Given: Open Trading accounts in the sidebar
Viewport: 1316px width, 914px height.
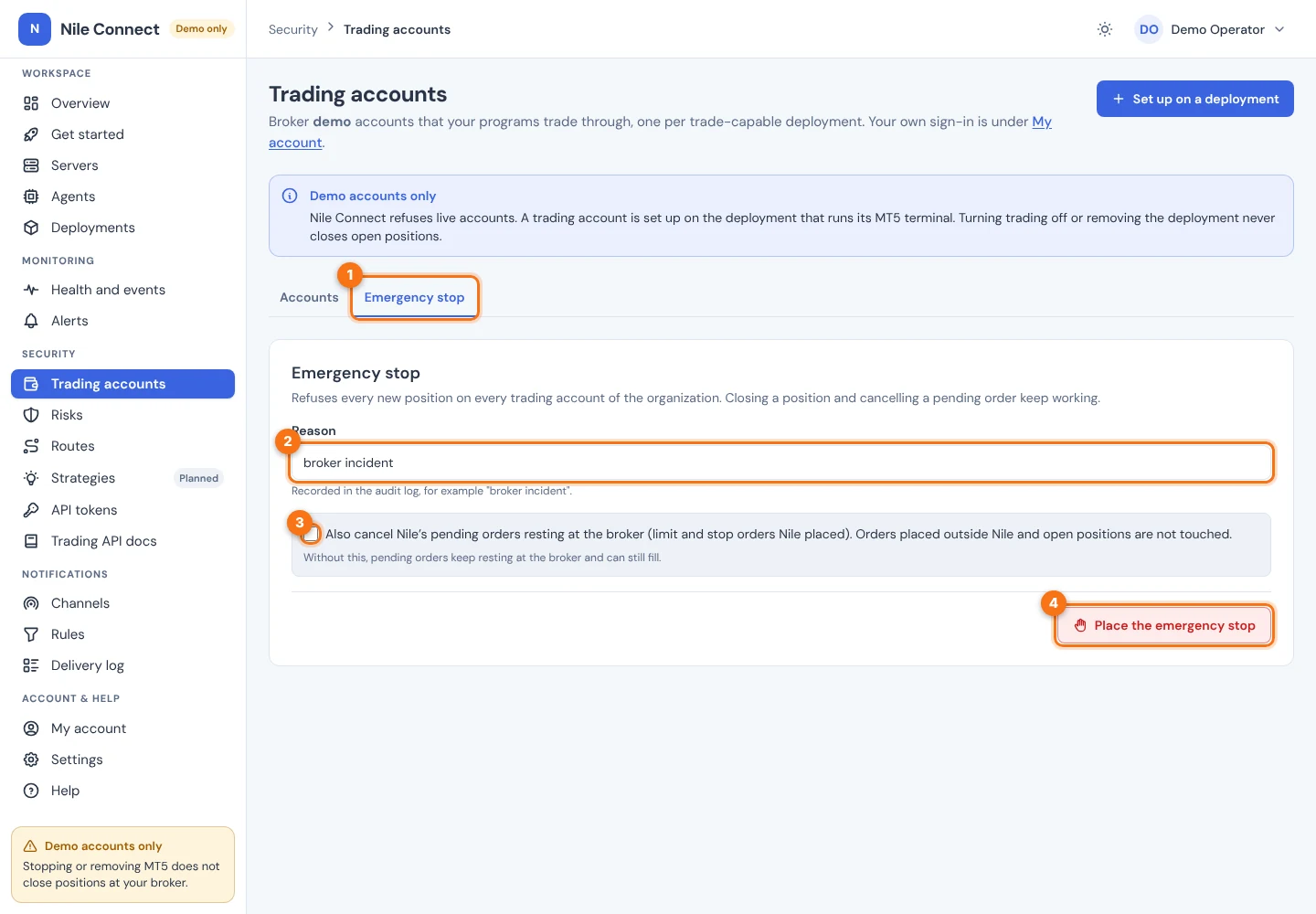Looking at the screenshot, I should [x=122, y=384].
